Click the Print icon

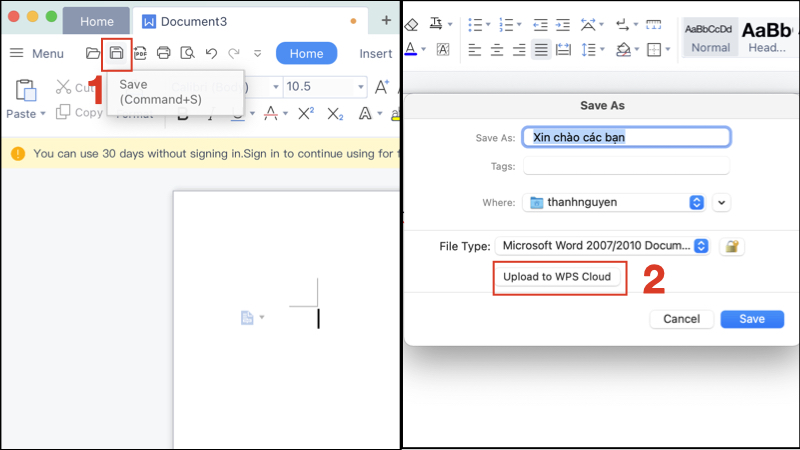tap(163, 53)
